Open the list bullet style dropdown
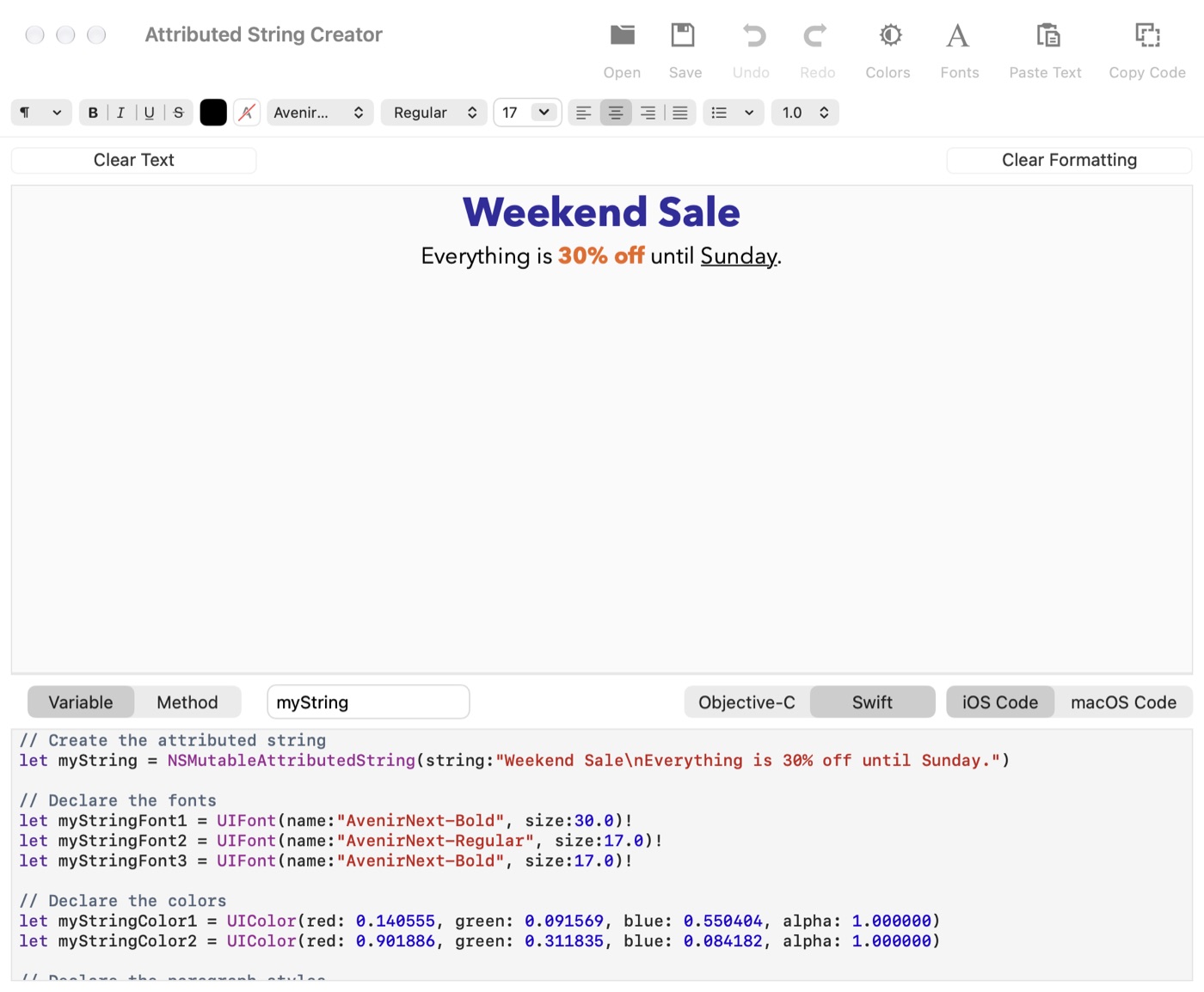1204x992 pixels. pos(734,113)
